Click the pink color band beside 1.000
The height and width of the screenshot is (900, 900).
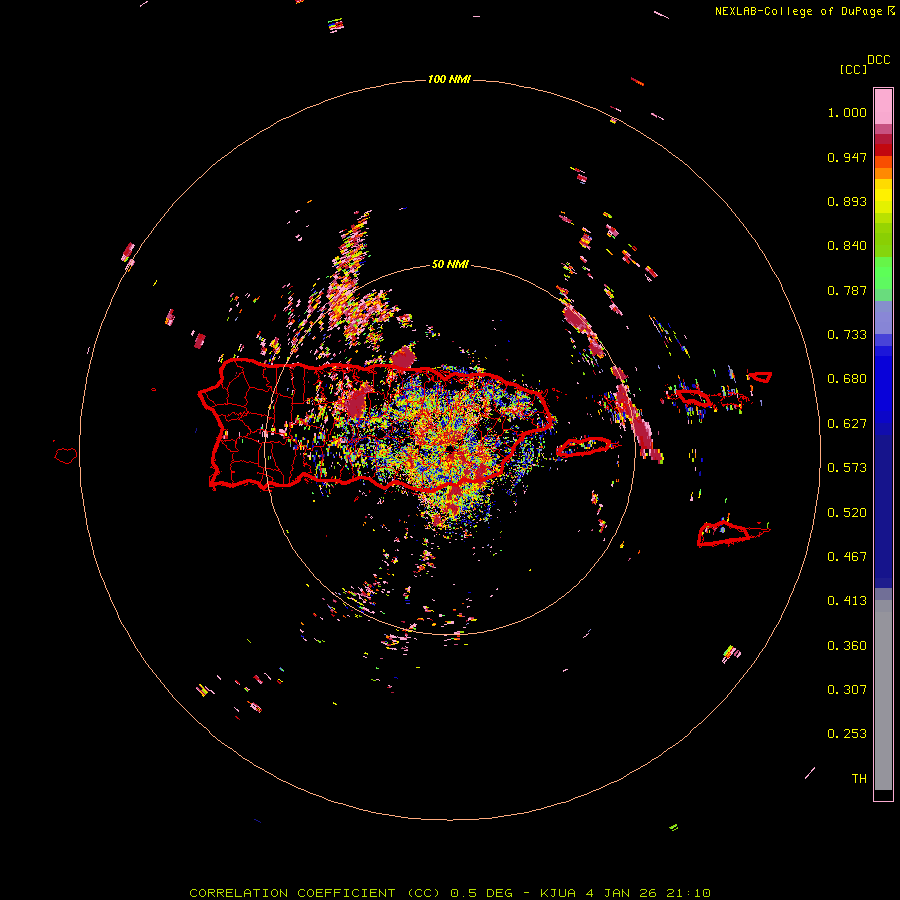[883, 107]
